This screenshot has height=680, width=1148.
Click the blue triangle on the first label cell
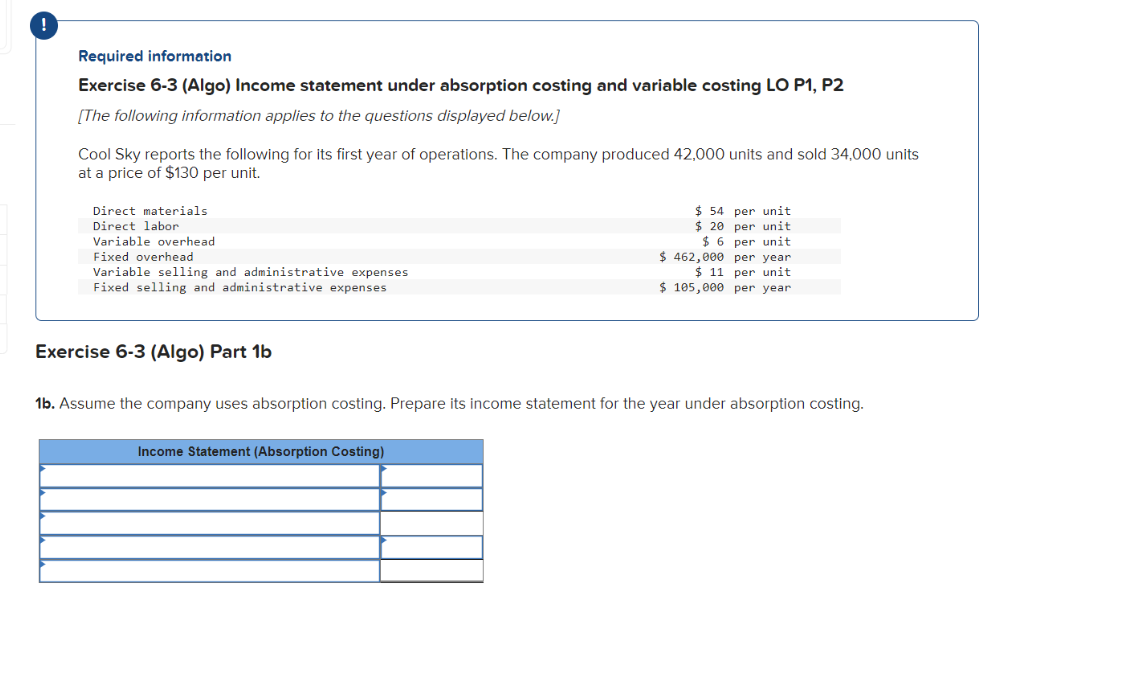point(43,467)
